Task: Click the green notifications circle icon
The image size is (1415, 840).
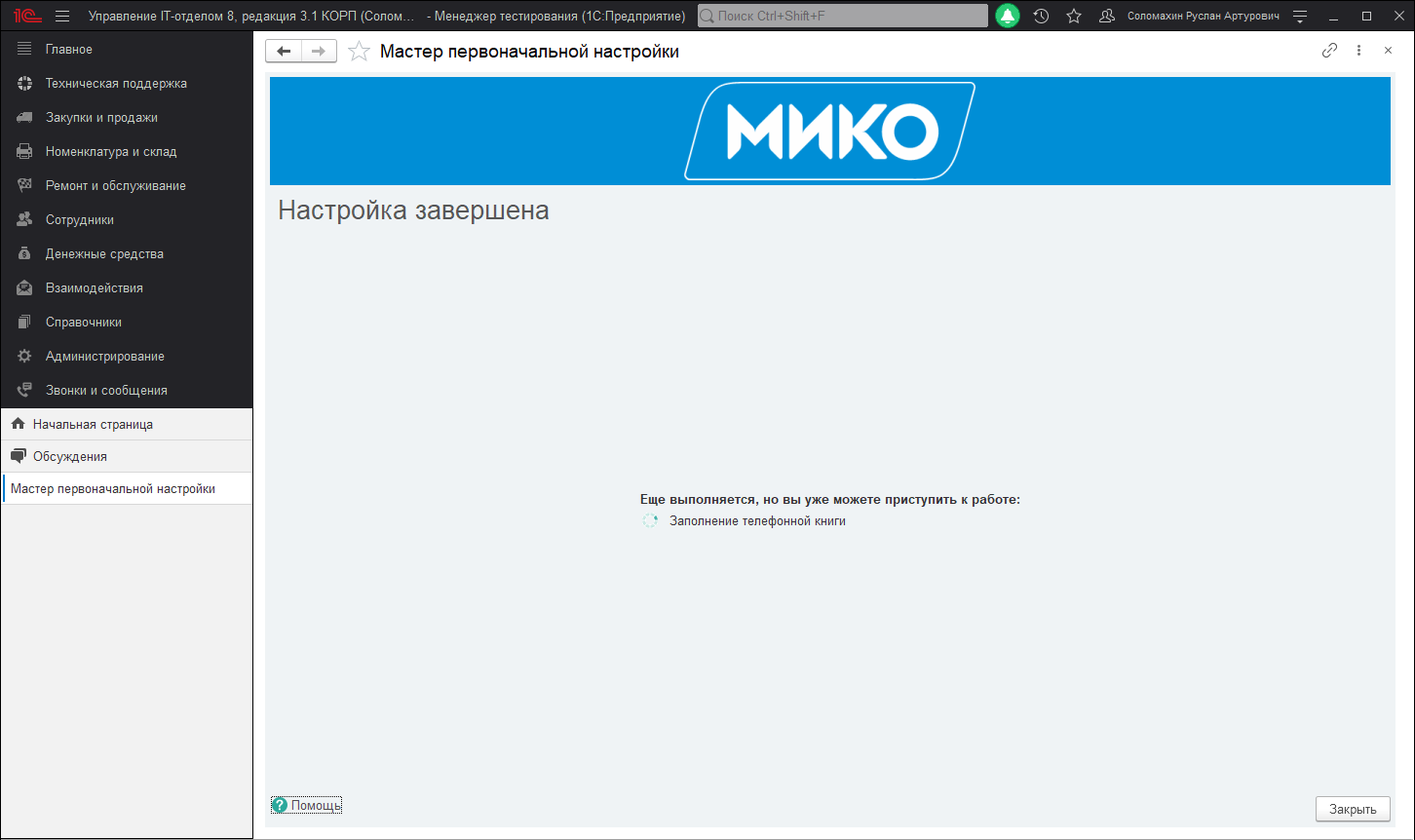Action: pos(1008,16)
